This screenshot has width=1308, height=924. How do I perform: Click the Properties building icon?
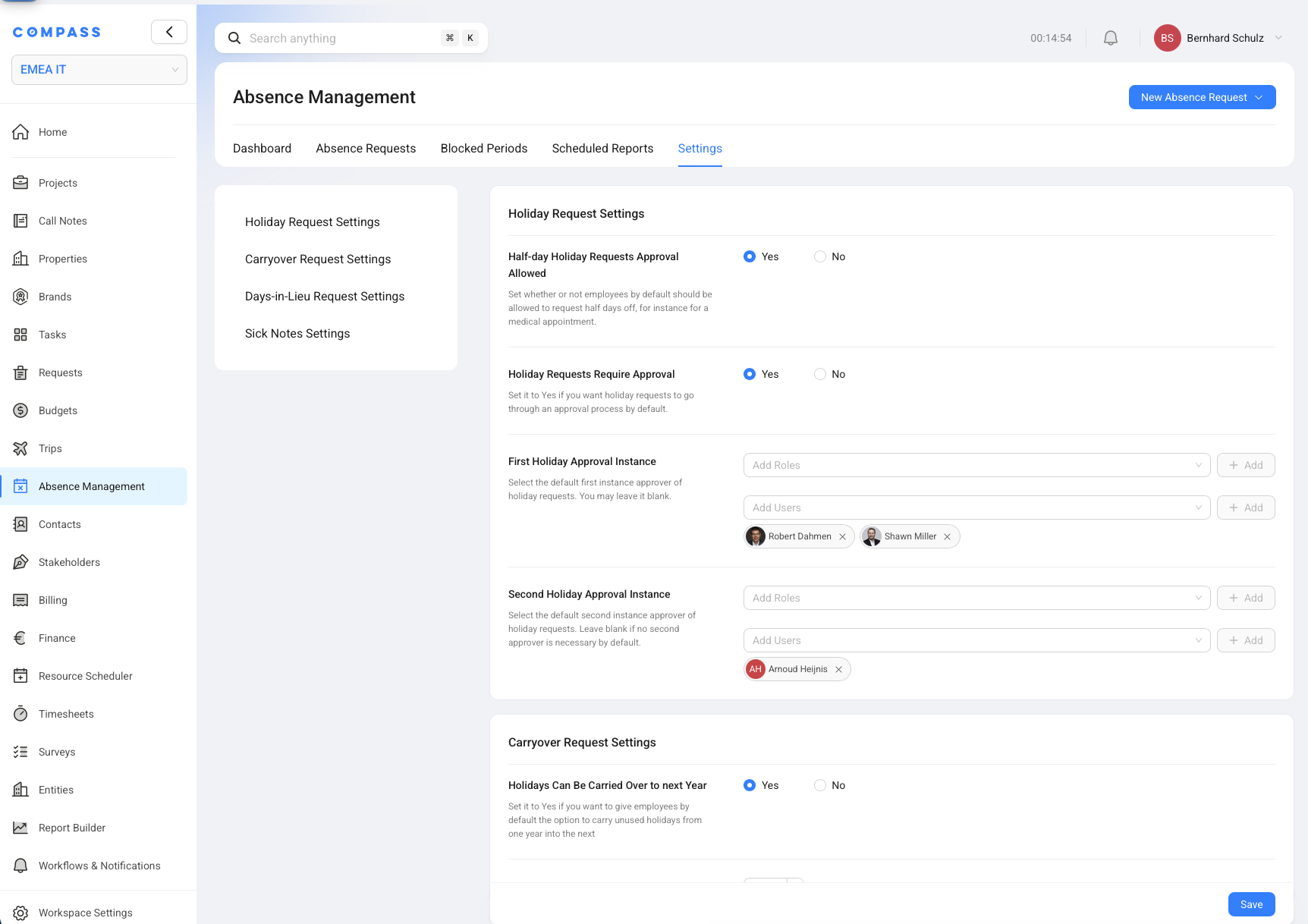click(x=20, y=259)
